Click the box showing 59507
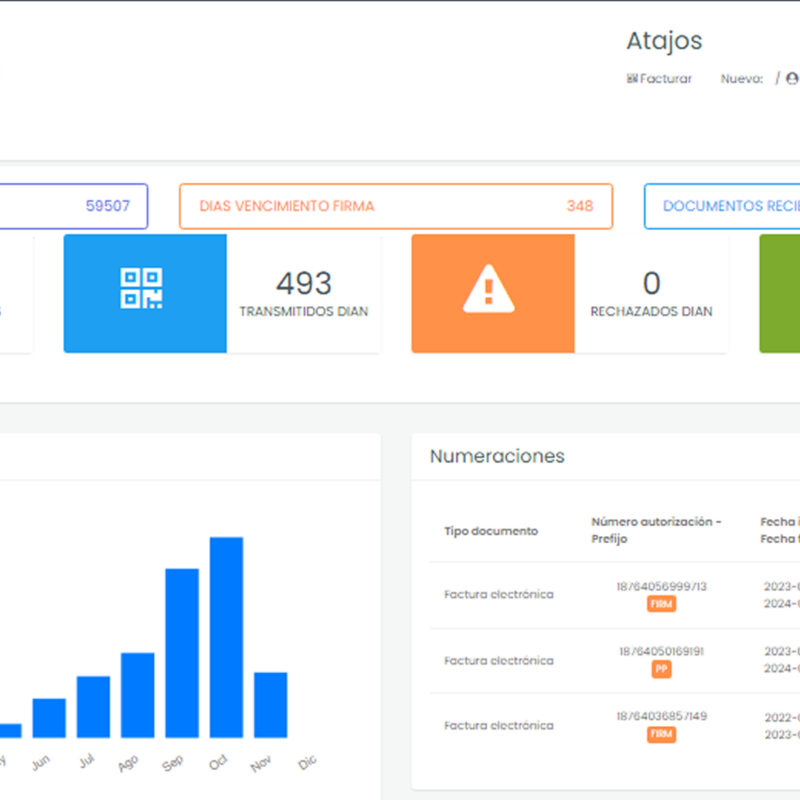The width and height of the screenshot is (800, 800). pos(74,206)
